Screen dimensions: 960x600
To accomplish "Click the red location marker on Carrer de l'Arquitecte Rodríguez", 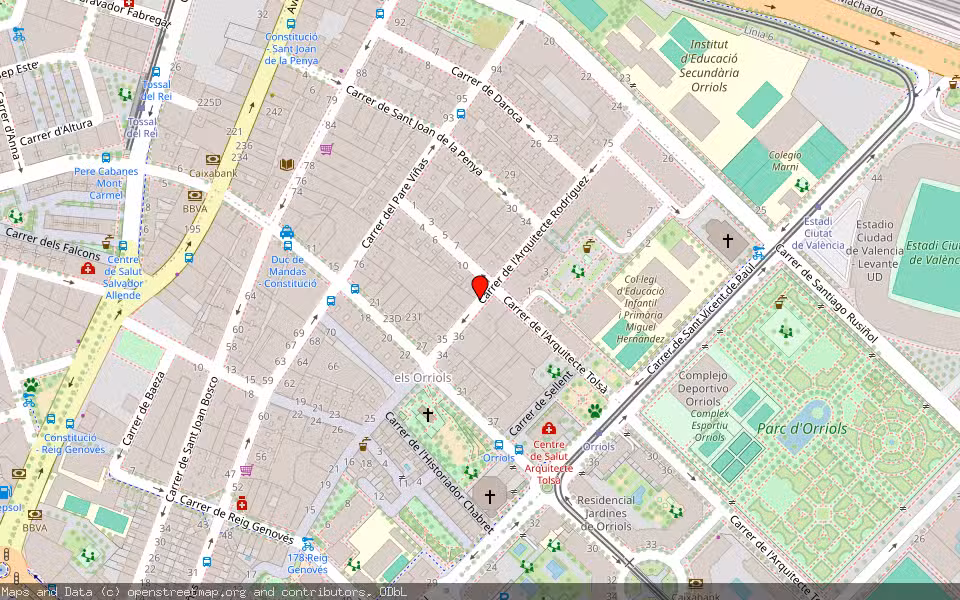I will click(478, 288).
